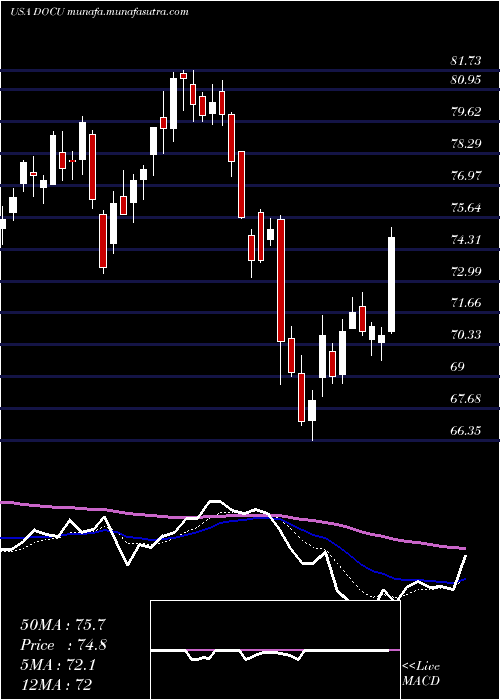Select the 76.97 price axis label

point(466,175)
